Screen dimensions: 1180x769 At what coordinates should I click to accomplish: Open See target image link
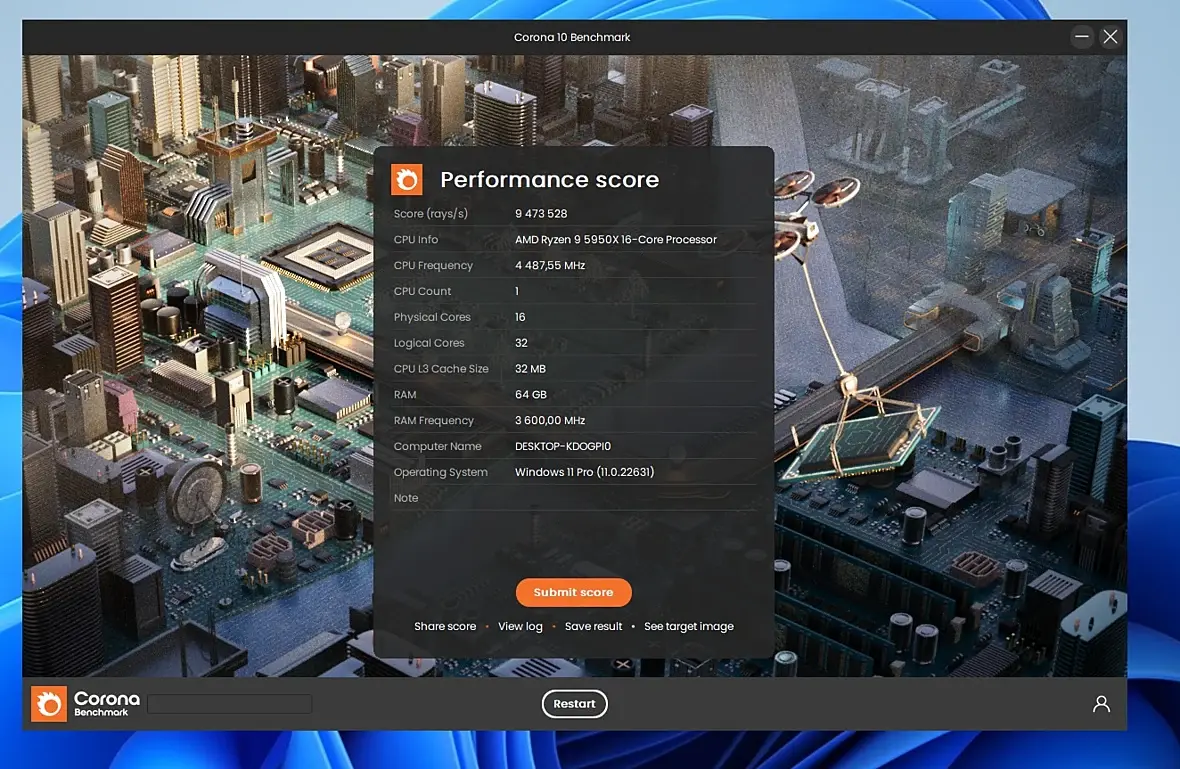(x=689, y=626)
